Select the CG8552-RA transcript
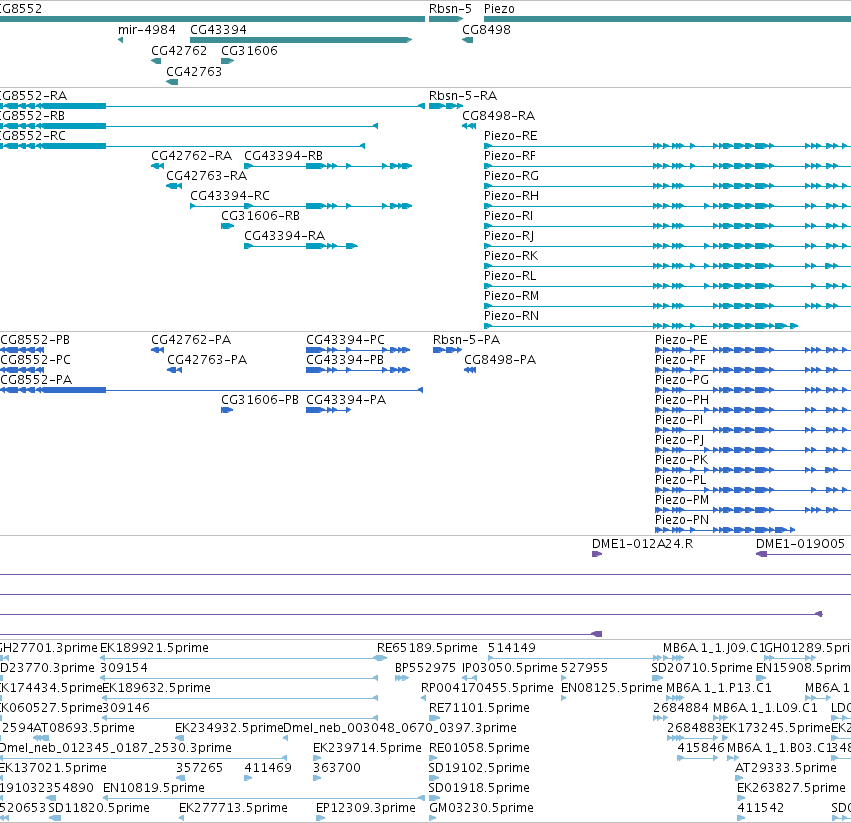This screenshot has width=851, height=823. click(x=212, y=106)
